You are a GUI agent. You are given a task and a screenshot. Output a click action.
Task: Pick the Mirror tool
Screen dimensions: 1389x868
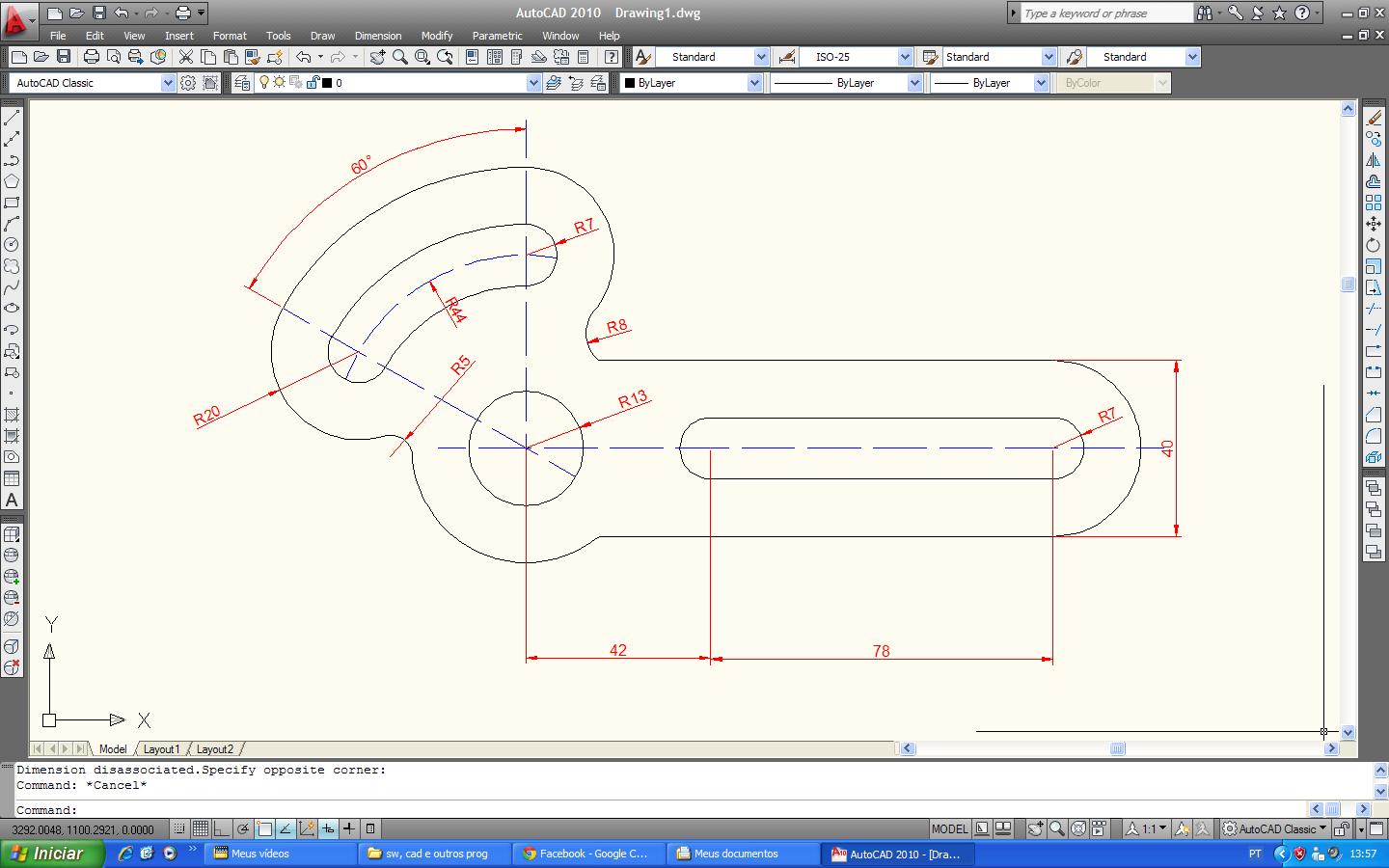tap(1374, 160)
